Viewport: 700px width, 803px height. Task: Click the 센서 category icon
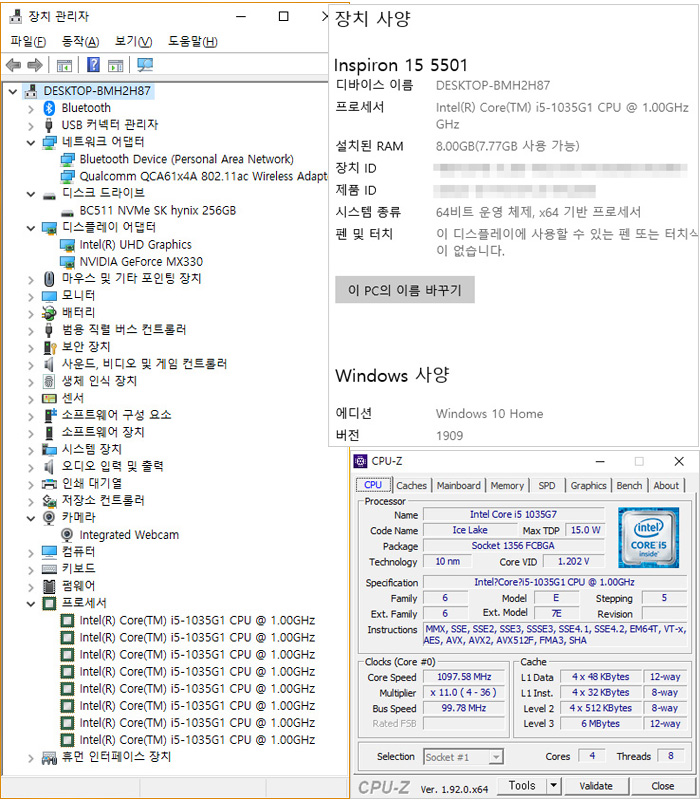coord(49,398)
